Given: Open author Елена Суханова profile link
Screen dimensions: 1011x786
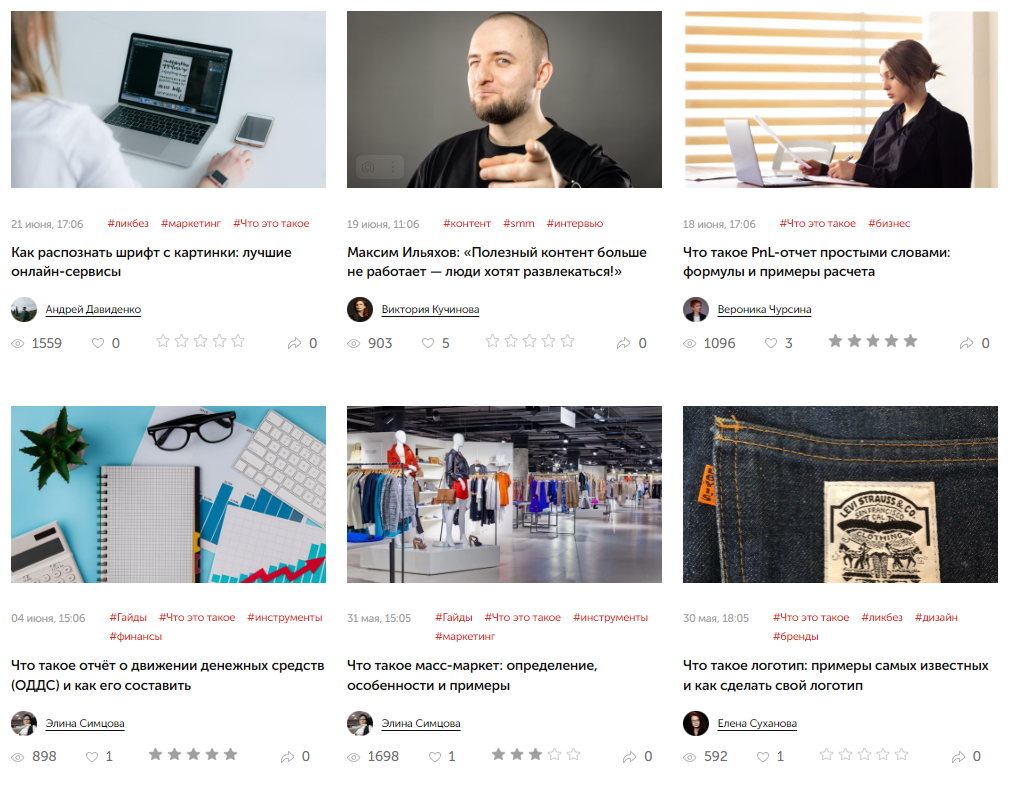Looking at the screenshot, I should tap(757, 723).
